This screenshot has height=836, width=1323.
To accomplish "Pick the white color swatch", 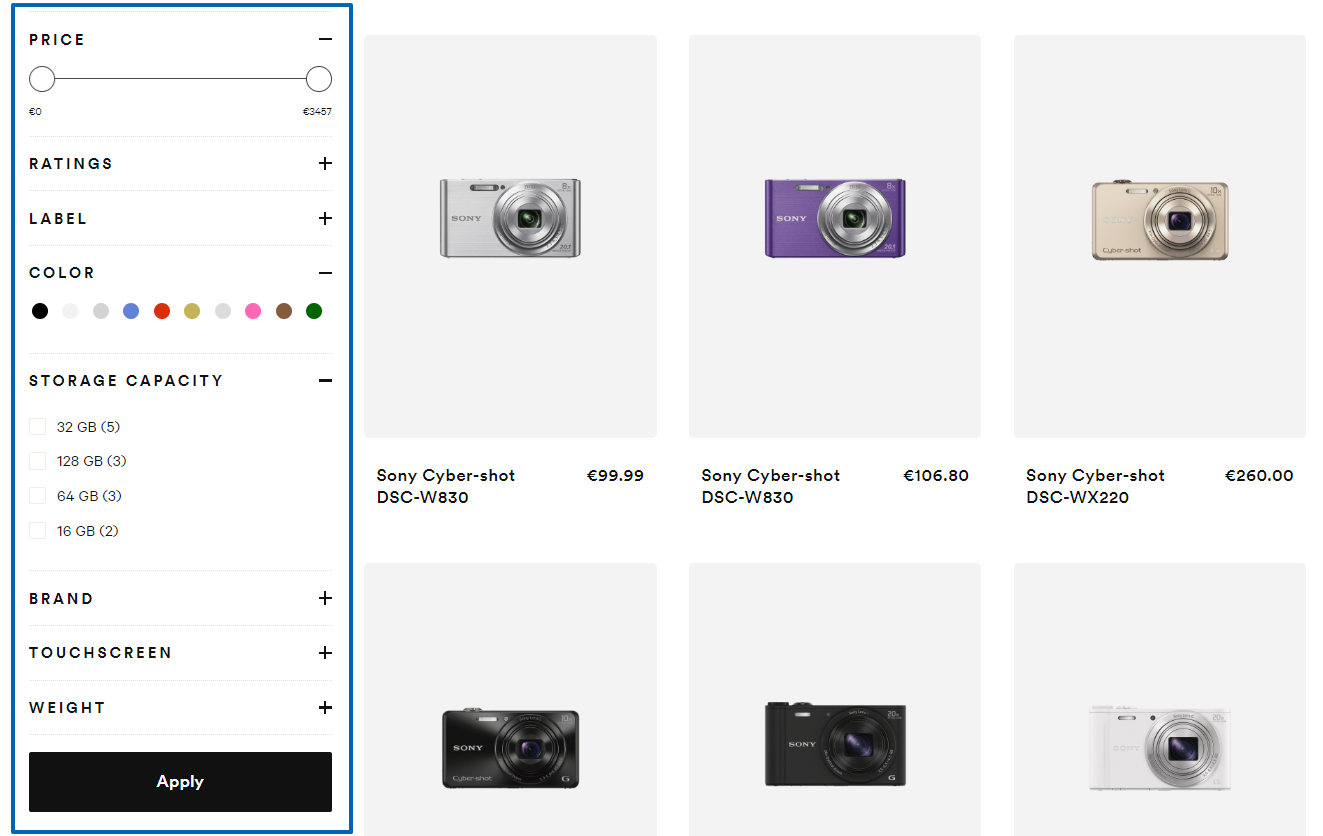I will pyautogui.click(x=70, y=311).
